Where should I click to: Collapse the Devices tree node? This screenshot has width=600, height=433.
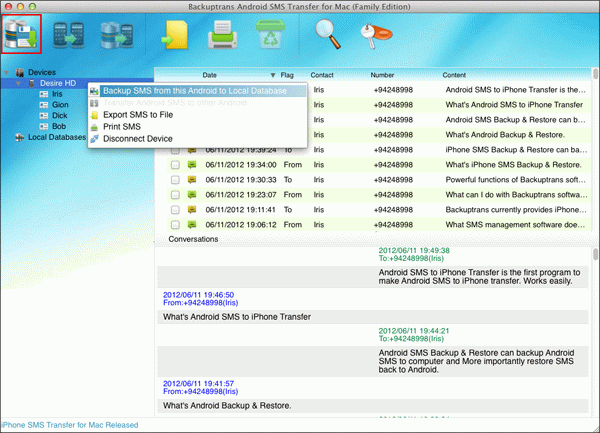(x=7, y=72)
